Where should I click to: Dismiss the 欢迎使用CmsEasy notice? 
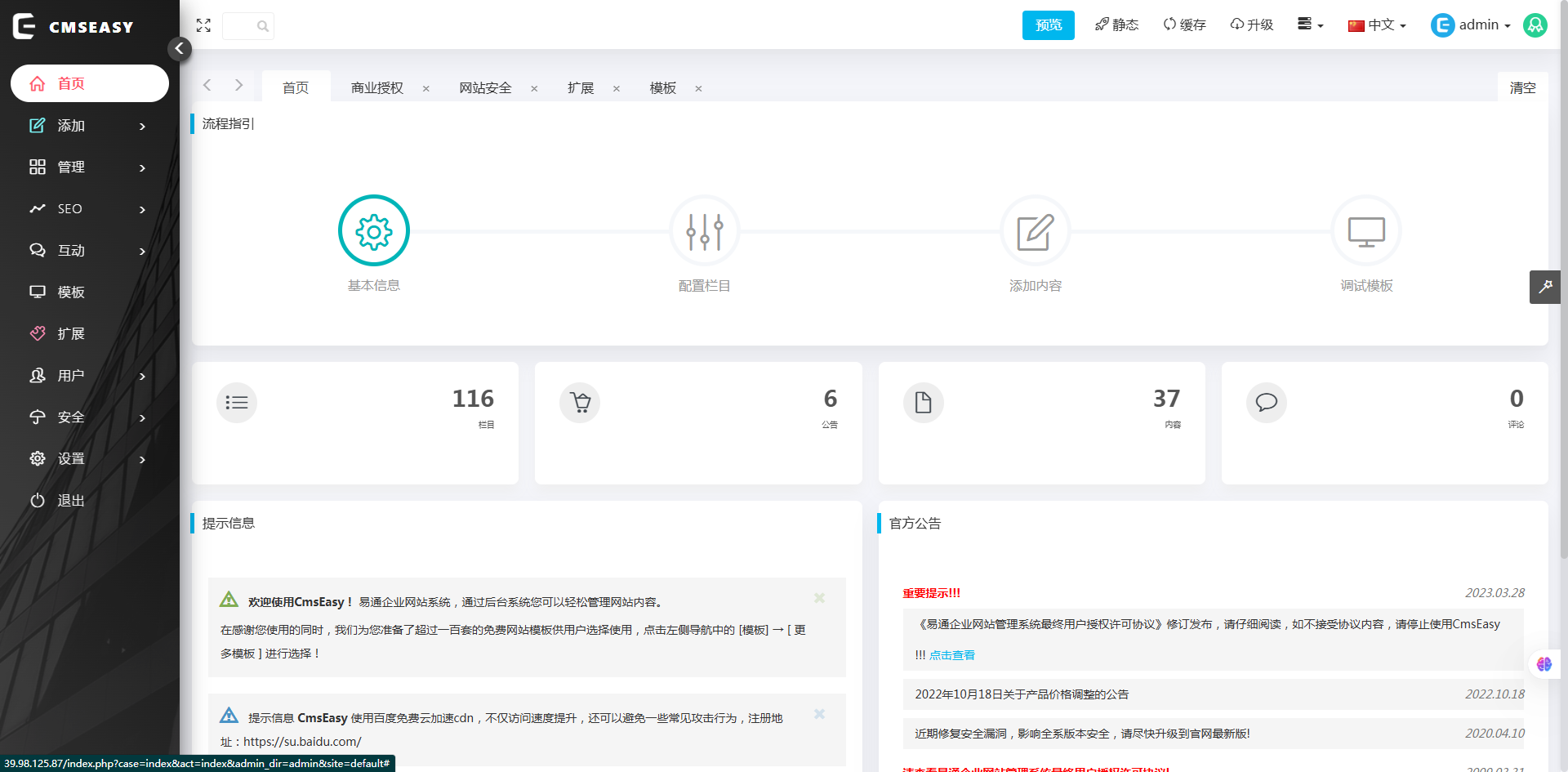[819, 598]
